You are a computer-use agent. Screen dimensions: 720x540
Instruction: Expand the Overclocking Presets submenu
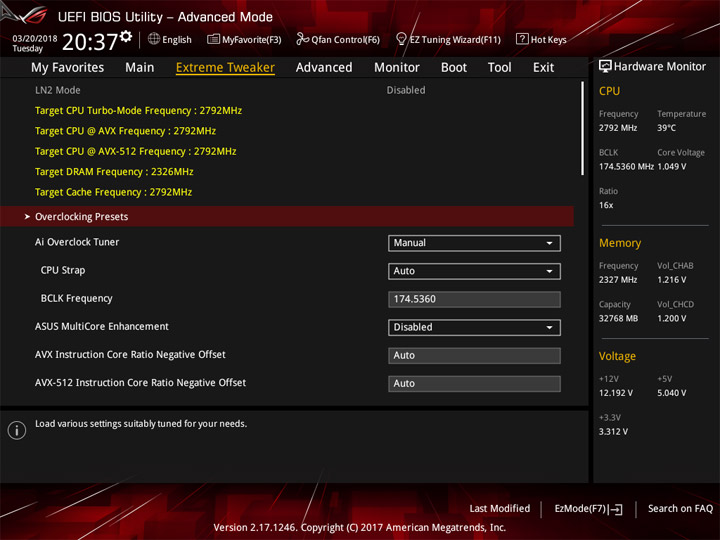[287, 217]
